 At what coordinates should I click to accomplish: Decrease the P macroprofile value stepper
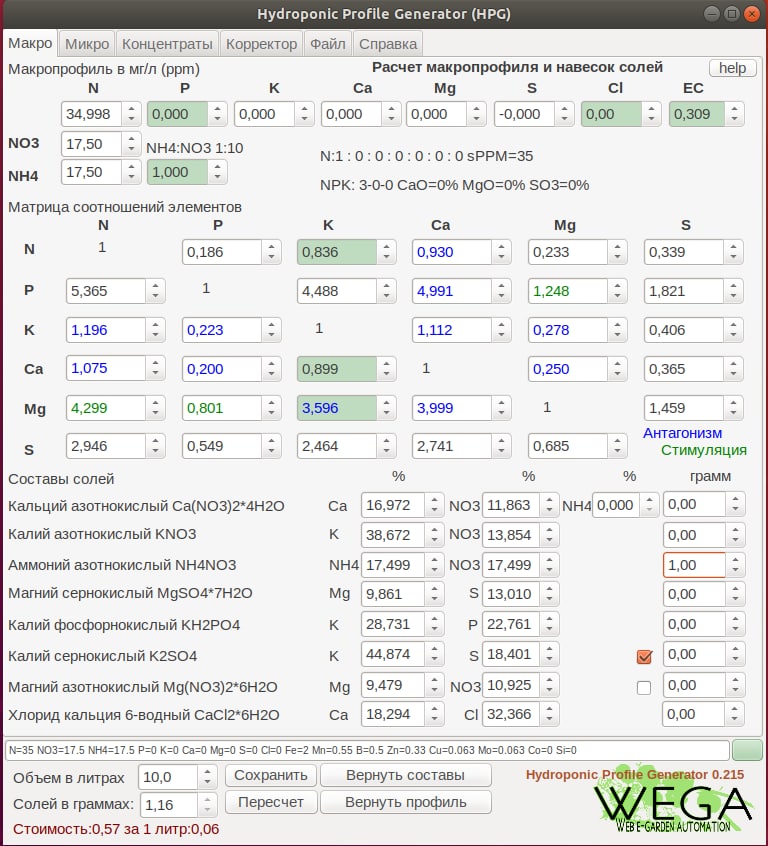(217, 119)
